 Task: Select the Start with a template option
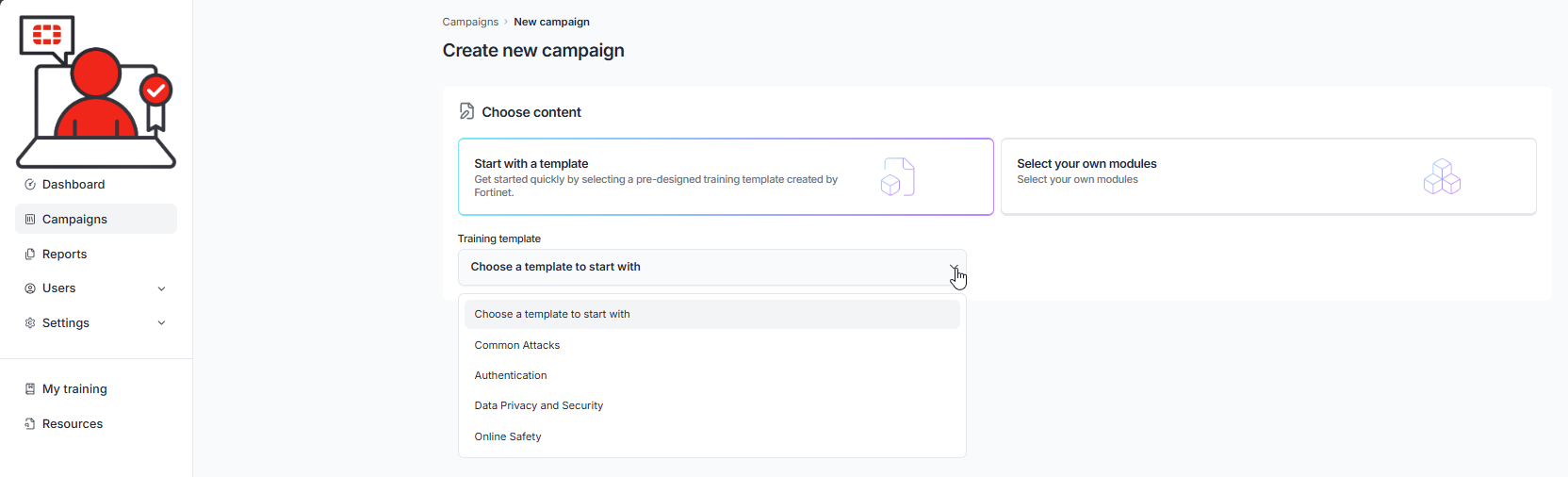click(x=725, y=177)
